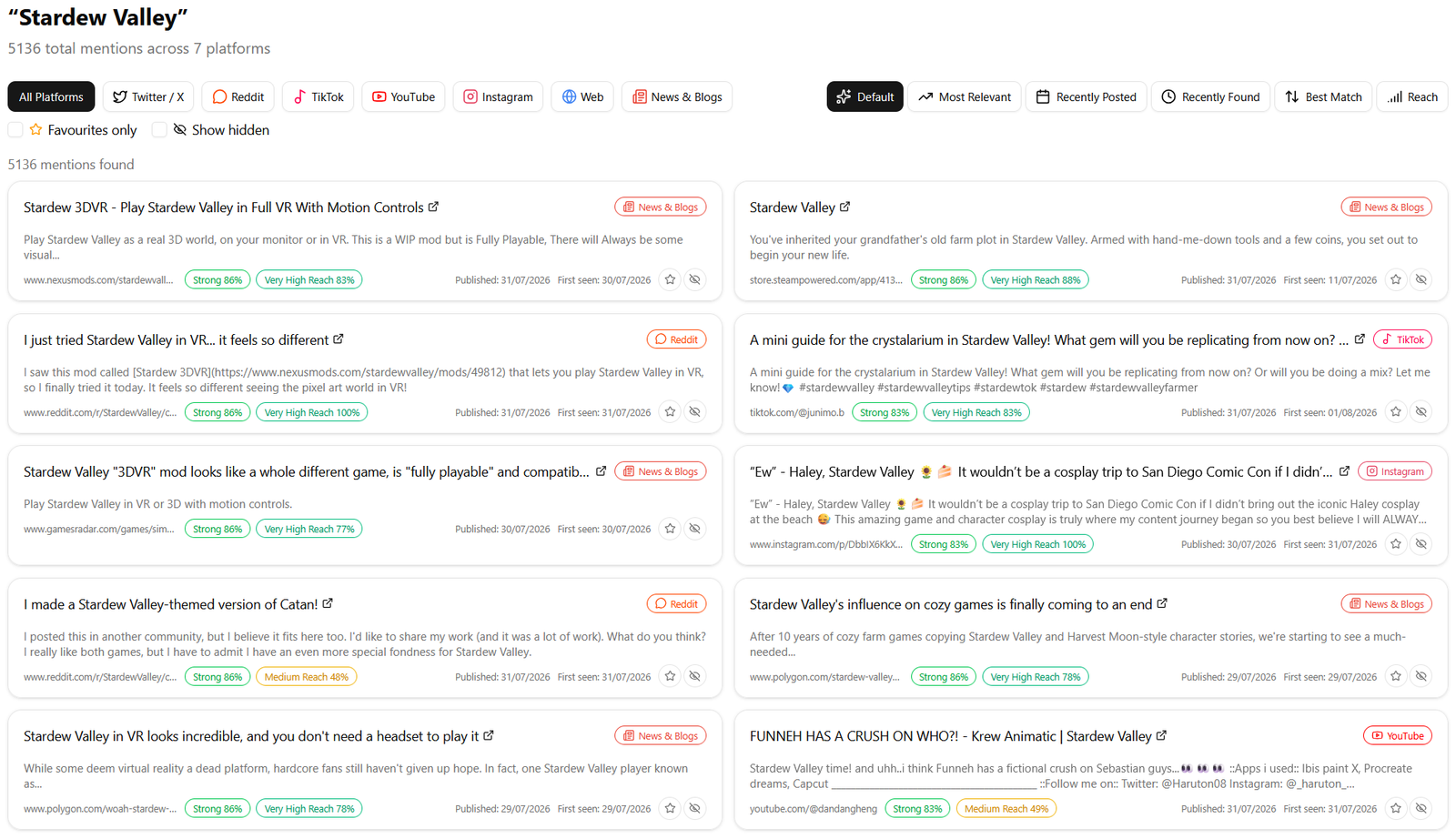Open 'Stardew 3DVR - Play Stardew Valley in Full VR' title
The height and width of the screenshot is (839, 1456).
pos(224,207)
